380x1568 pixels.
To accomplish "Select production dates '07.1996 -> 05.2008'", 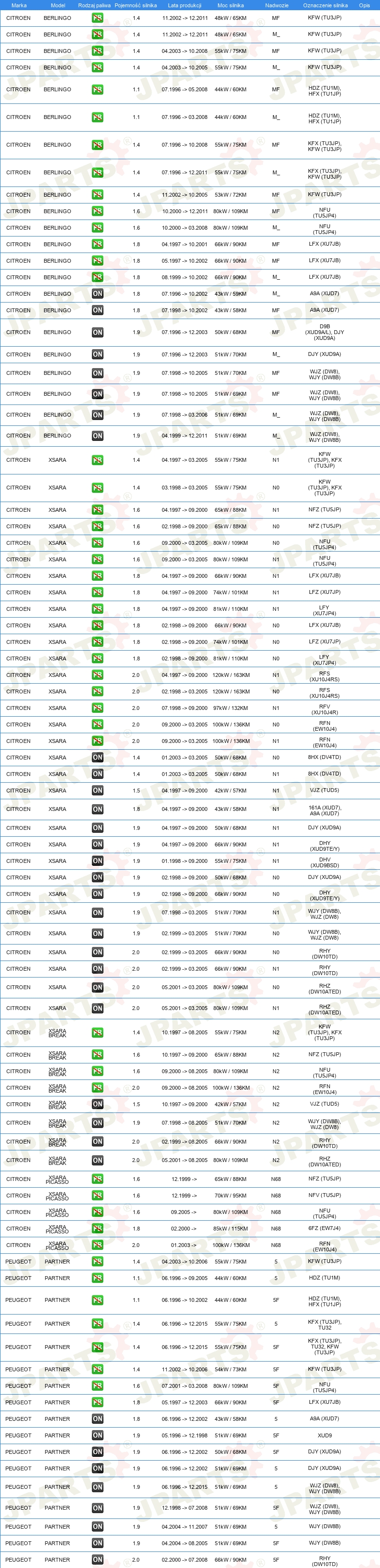I will coord(185,89).
